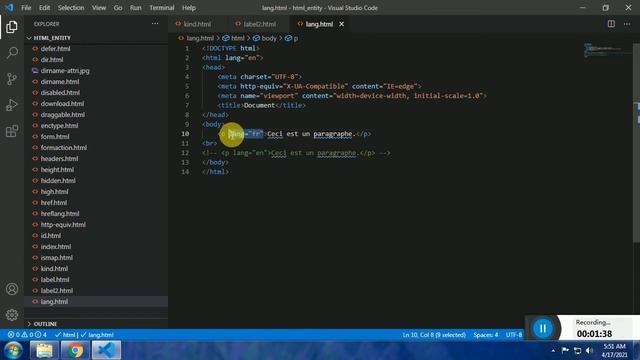The width and height of the screenshot is (640, 360).
Task: Click the Action Center flag tray icon
Action: (565, 350)
